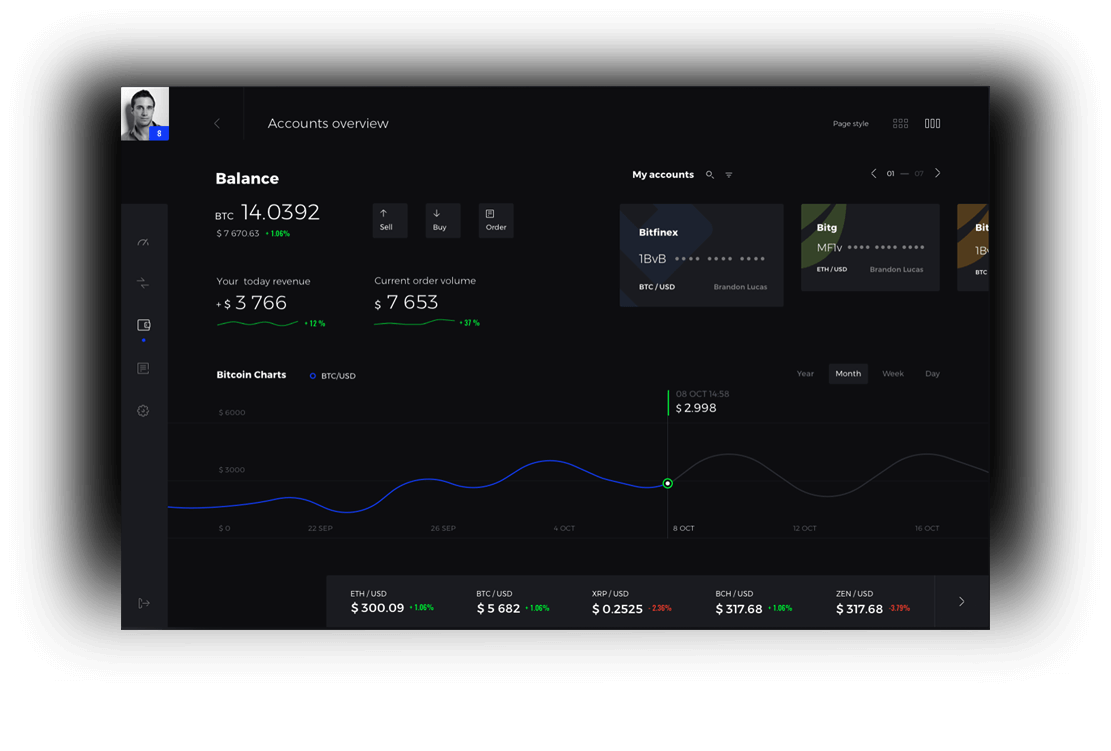Switch page style to column layout

932,123
